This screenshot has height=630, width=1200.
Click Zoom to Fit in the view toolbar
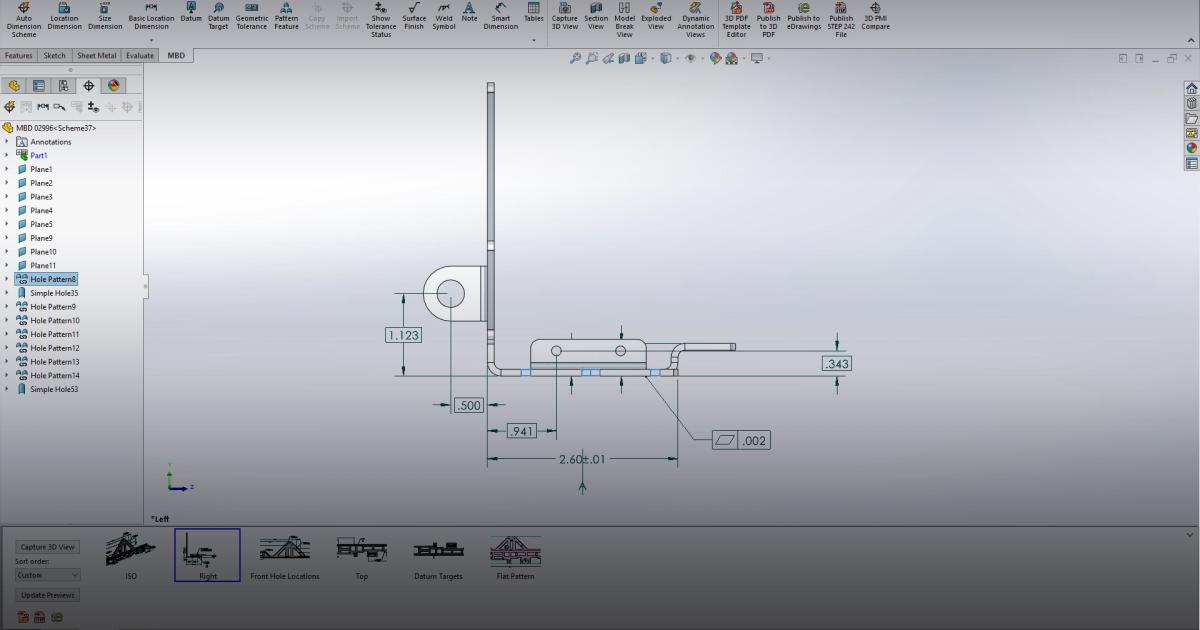(575, 58)
